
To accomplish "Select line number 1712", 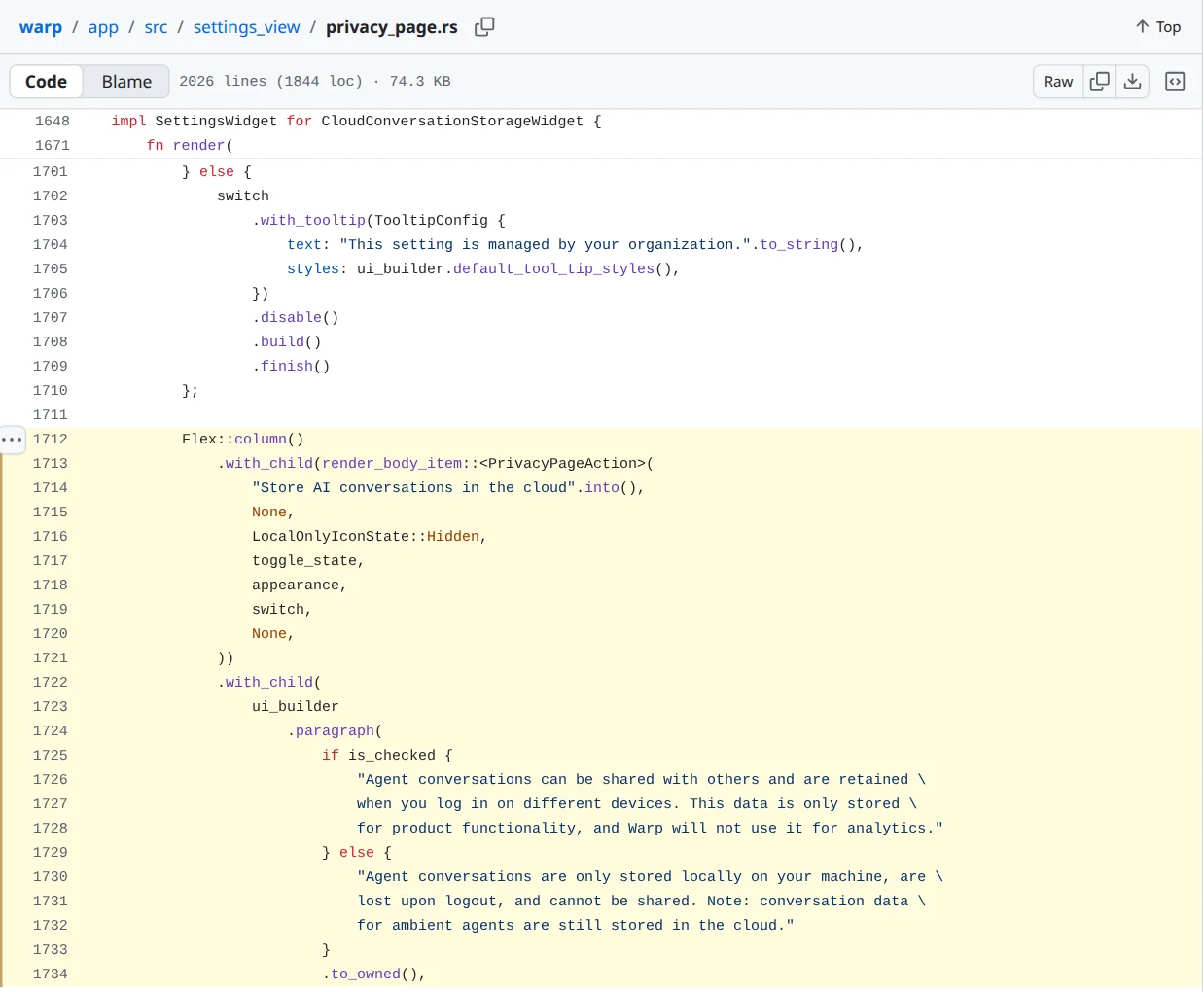I will point(51,440).
